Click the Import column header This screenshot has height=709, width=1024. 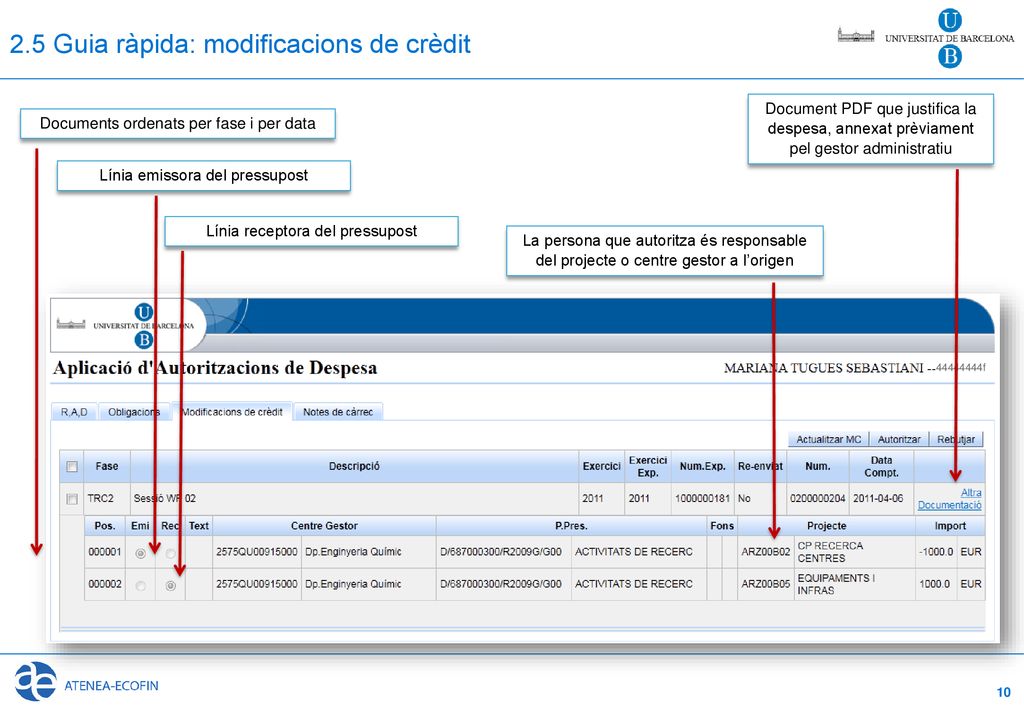[950, 526]
